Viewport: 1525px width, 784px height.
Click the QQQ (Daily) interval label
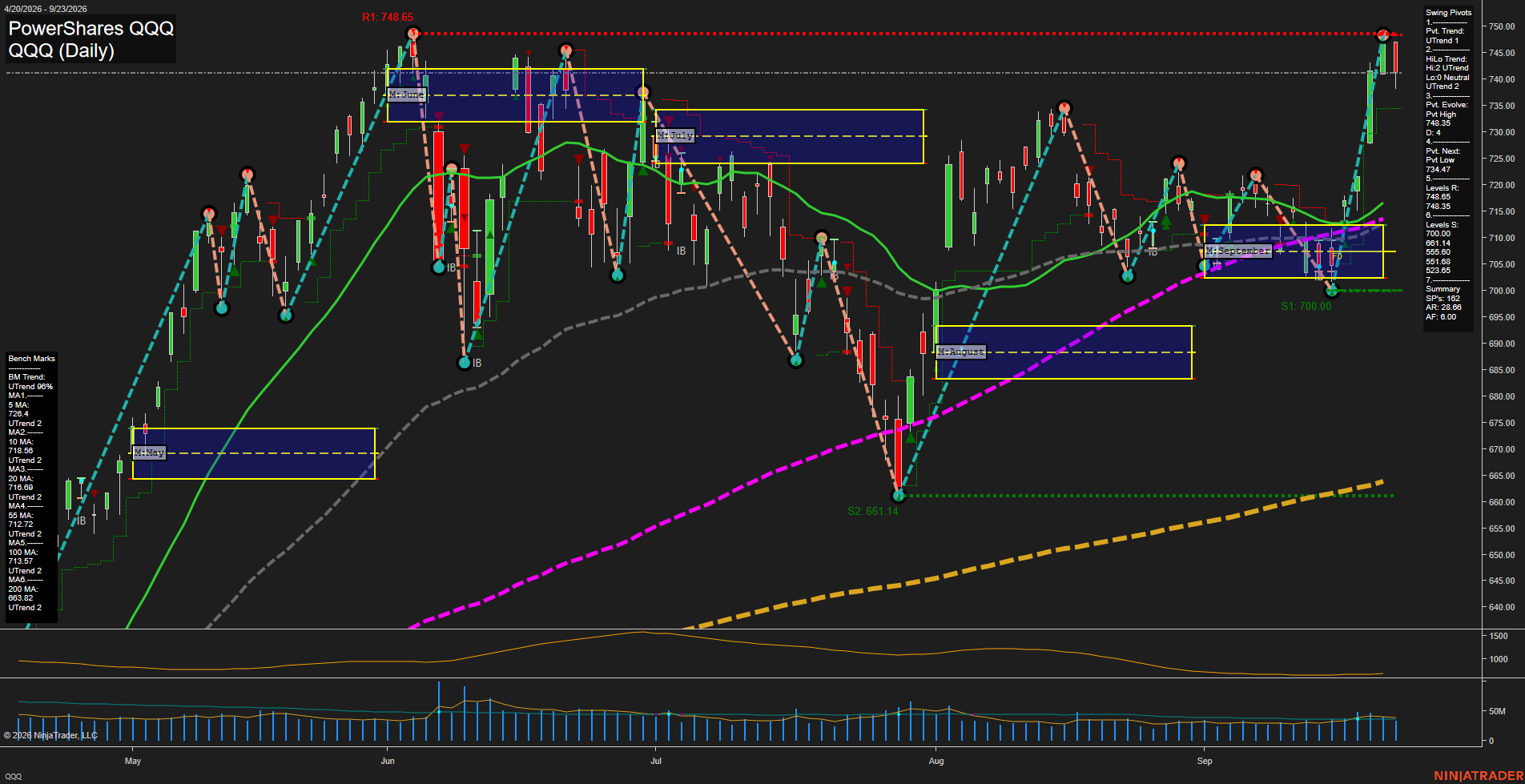tap(62, 50)
